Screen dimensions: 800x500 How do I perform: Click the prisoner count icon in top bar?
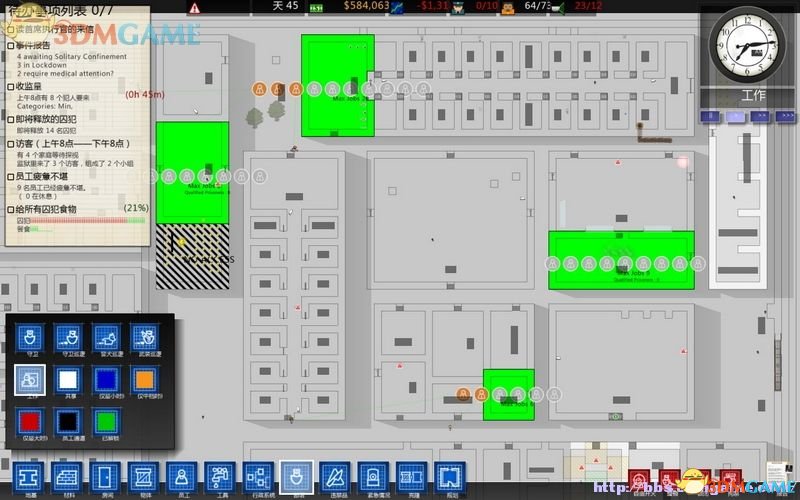pyautogui.click(x=508, y=7)
